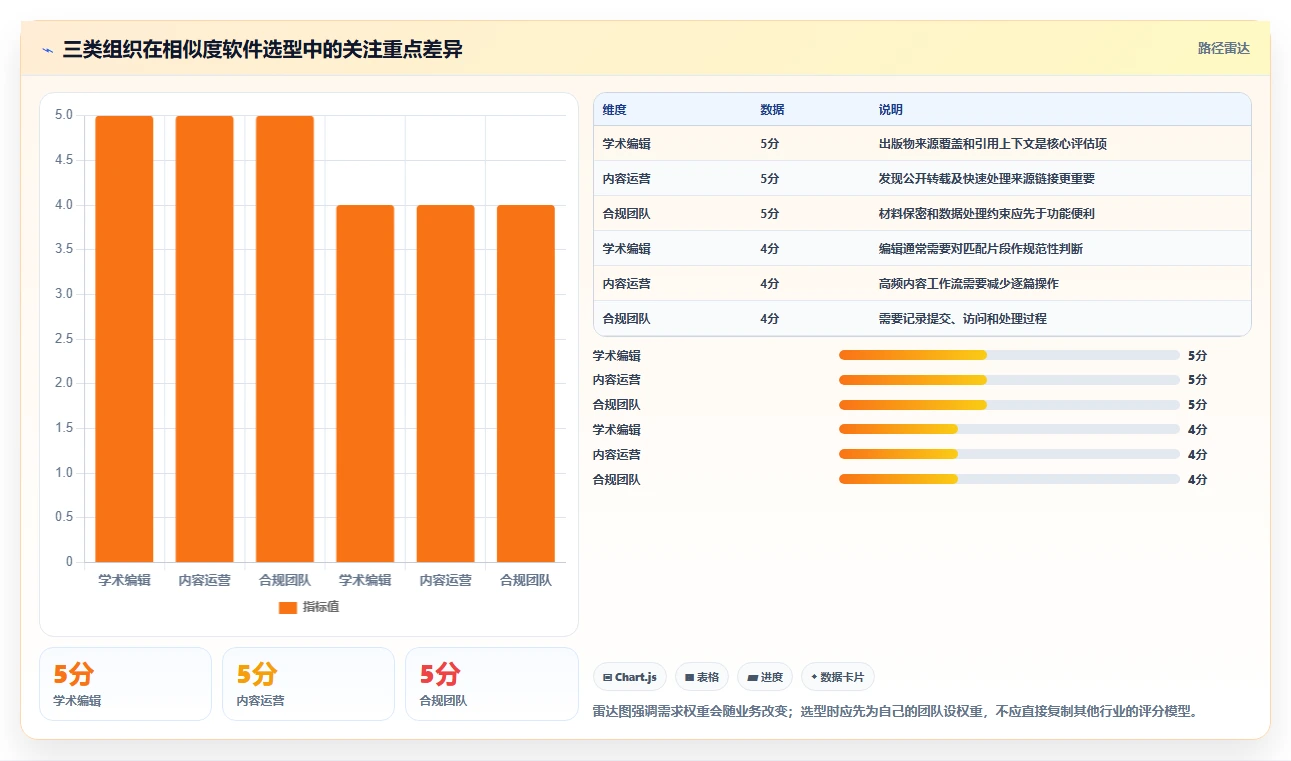Click the 0.5 label on the chart's y-axis
1291x761 pixels.
coord(63,517)
